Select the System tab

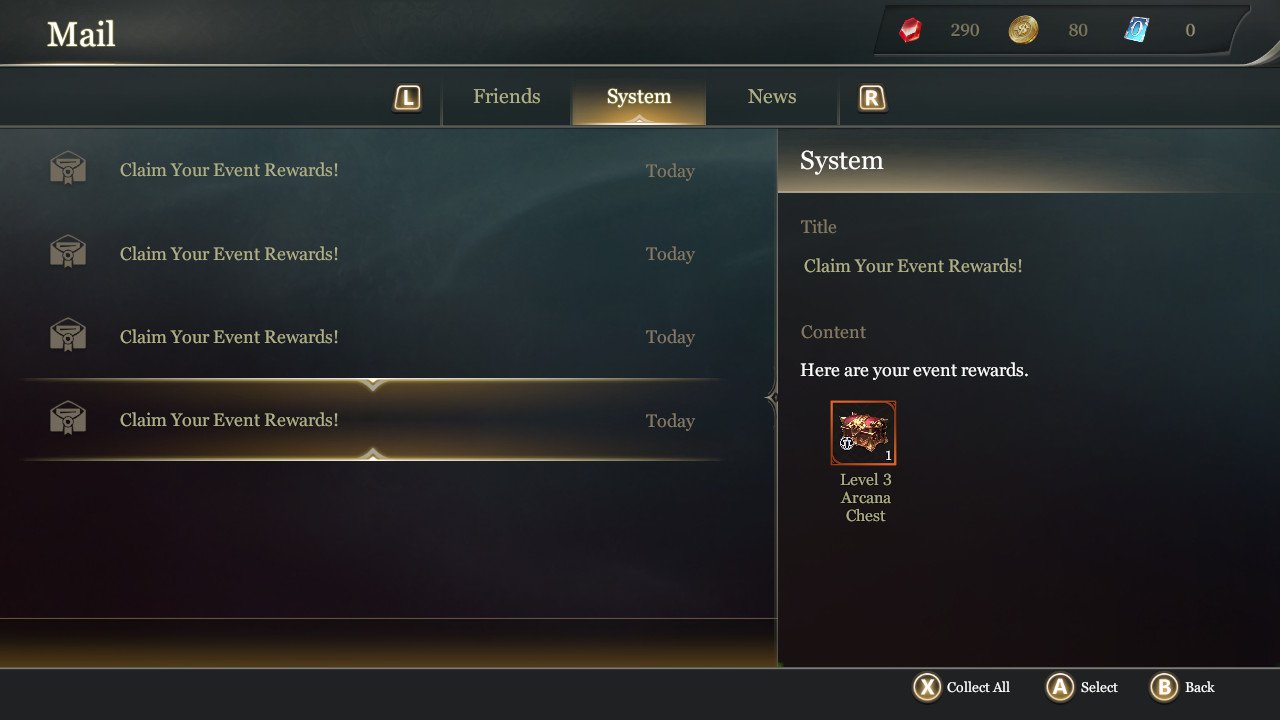638,98
